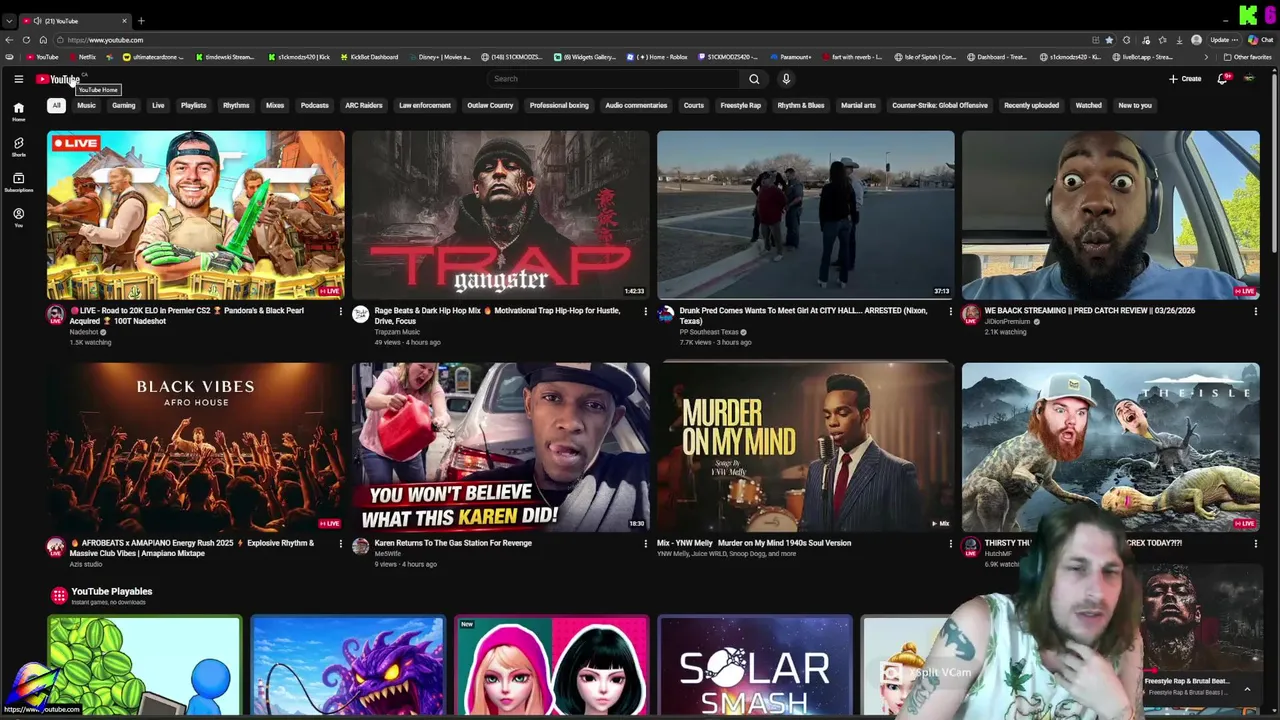Open the YouTube account avatar menu
This screenshot has height=720, width=1280.
1249,79
